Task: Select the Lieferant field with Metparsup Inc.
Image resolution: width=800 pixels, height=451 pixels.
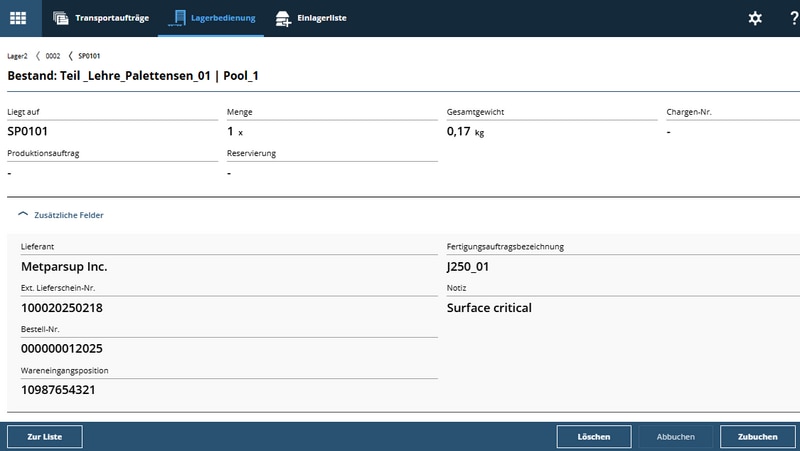Action: (x=64, y=267)
